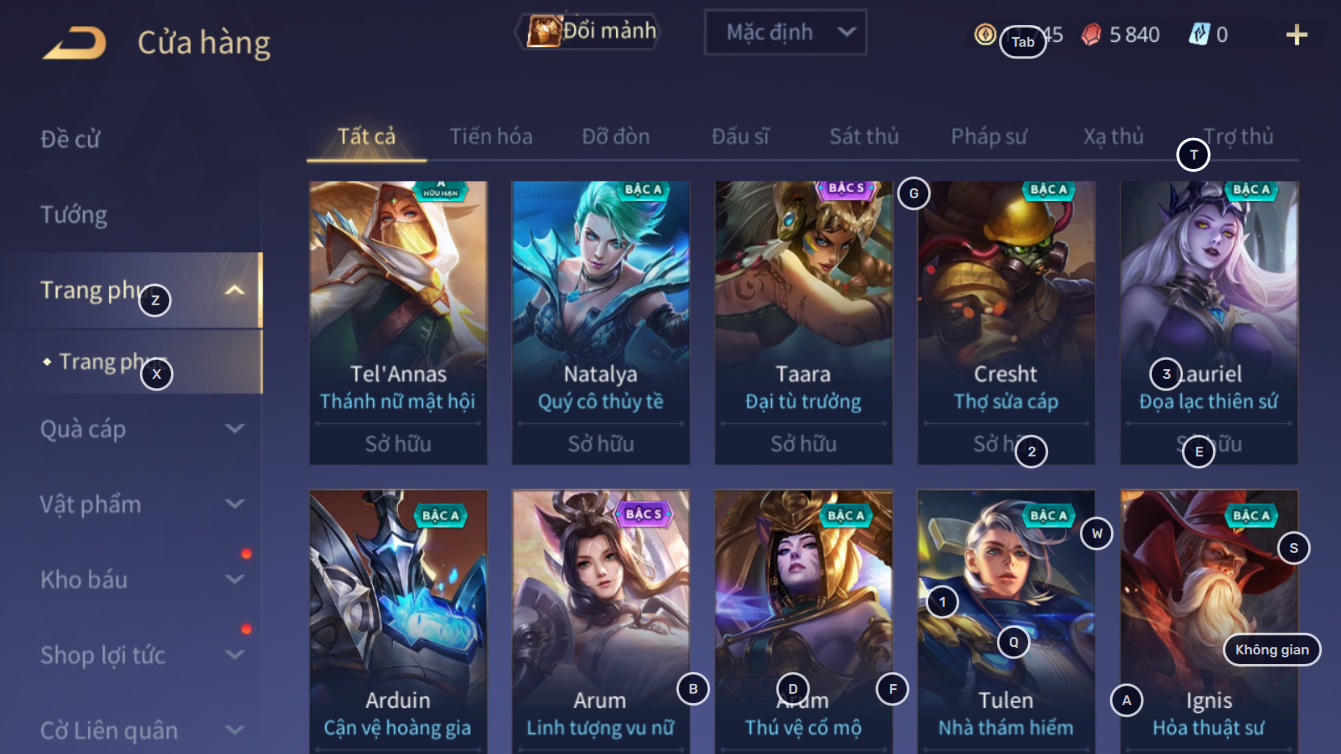Switch to the Sát thủ tab

864,137
